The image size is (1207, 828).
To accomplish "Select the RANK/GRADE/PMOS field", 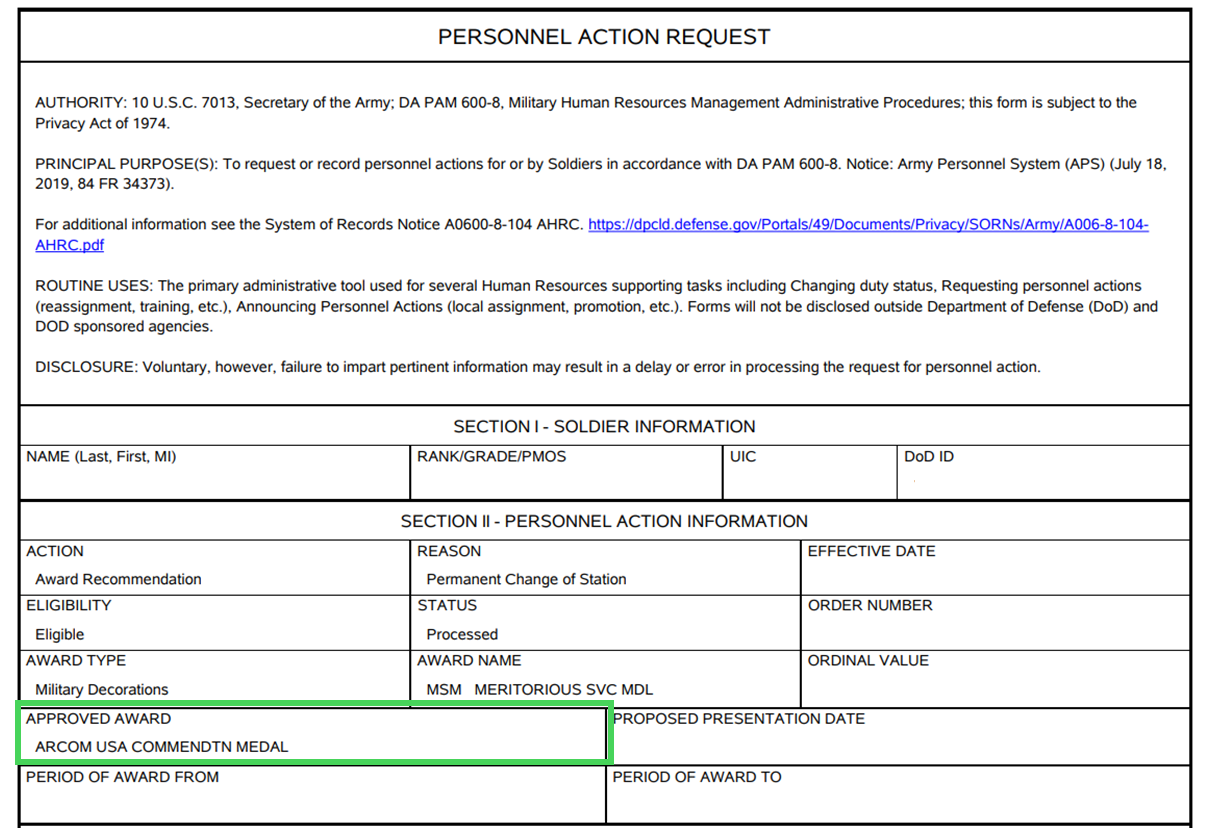I will click(566, 473).
